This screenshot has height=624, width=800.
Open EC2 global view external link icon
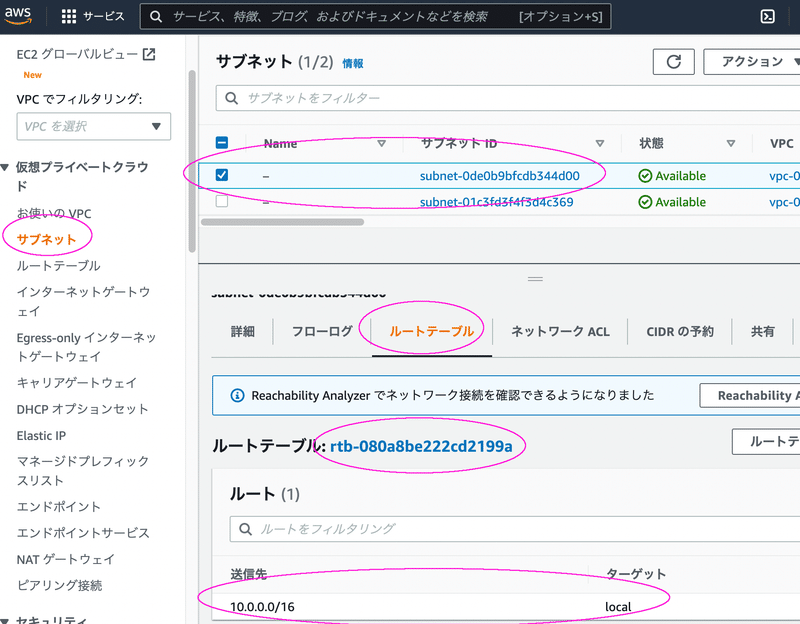149,54
